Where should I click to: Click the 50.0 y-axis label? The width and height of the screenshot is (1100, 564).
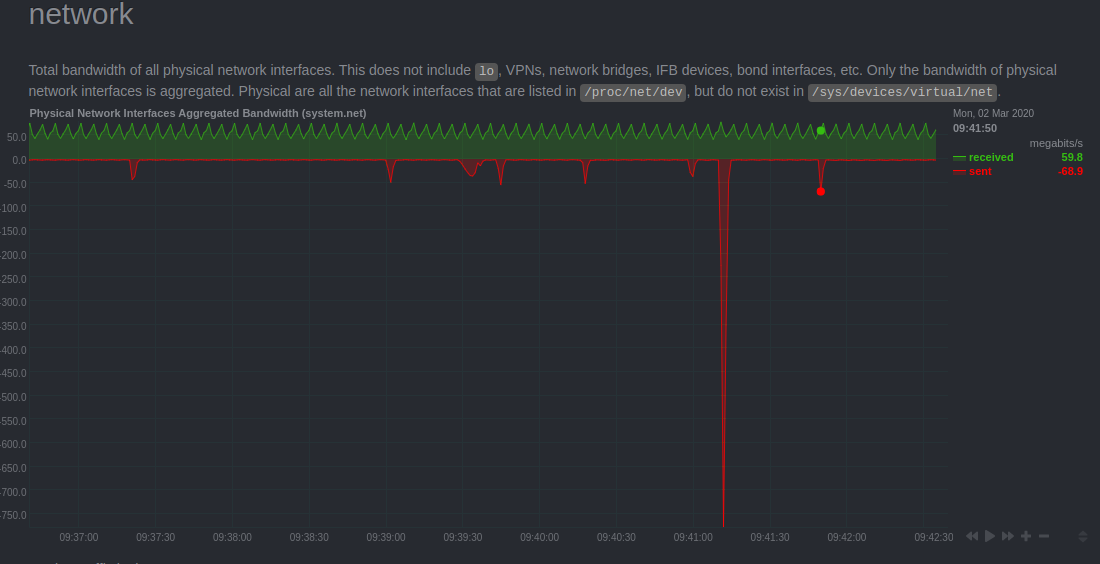tap(16, 137)
